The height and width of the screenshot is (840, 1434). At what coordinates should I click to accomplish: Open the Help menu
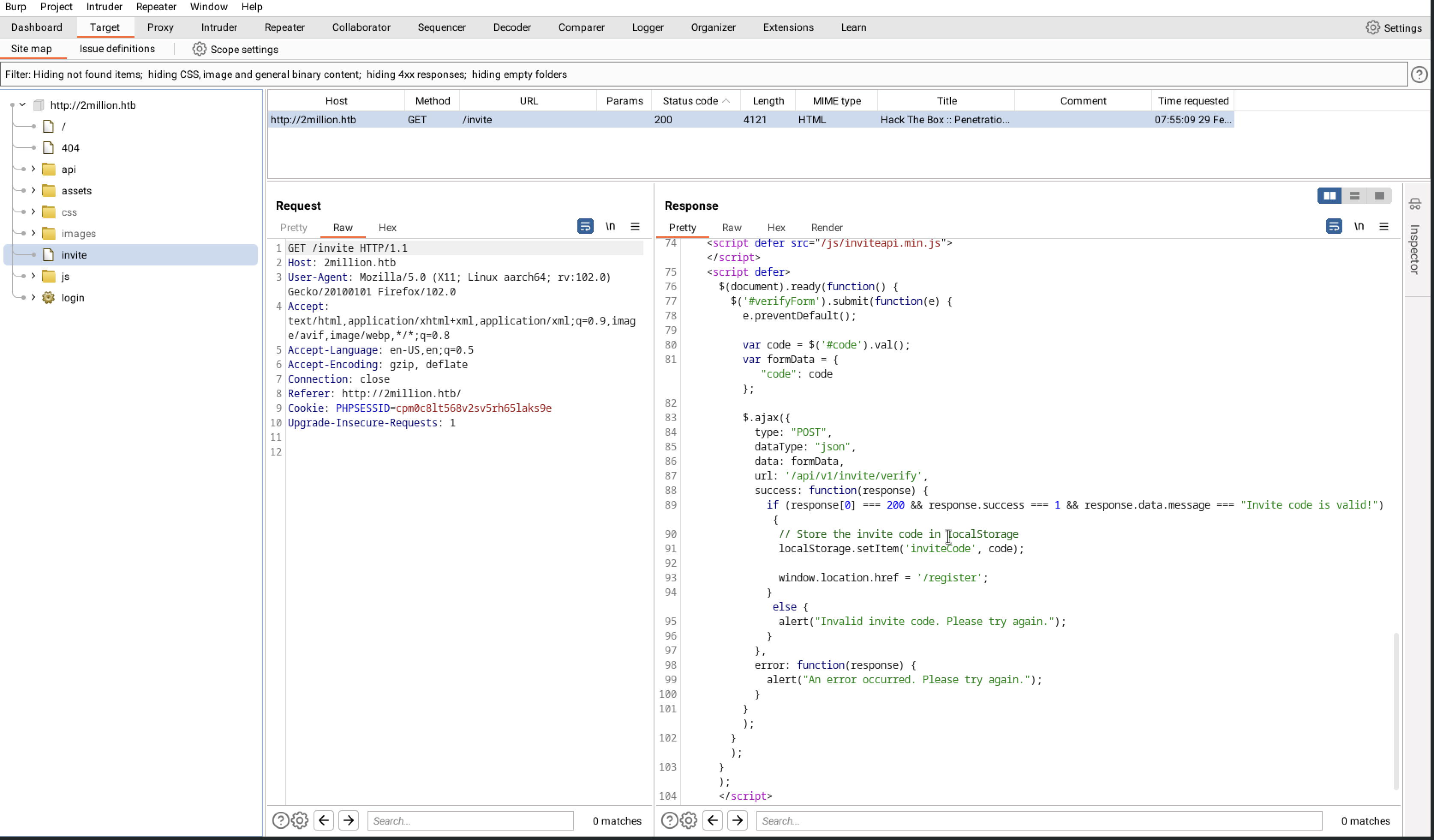click(251, 7)
